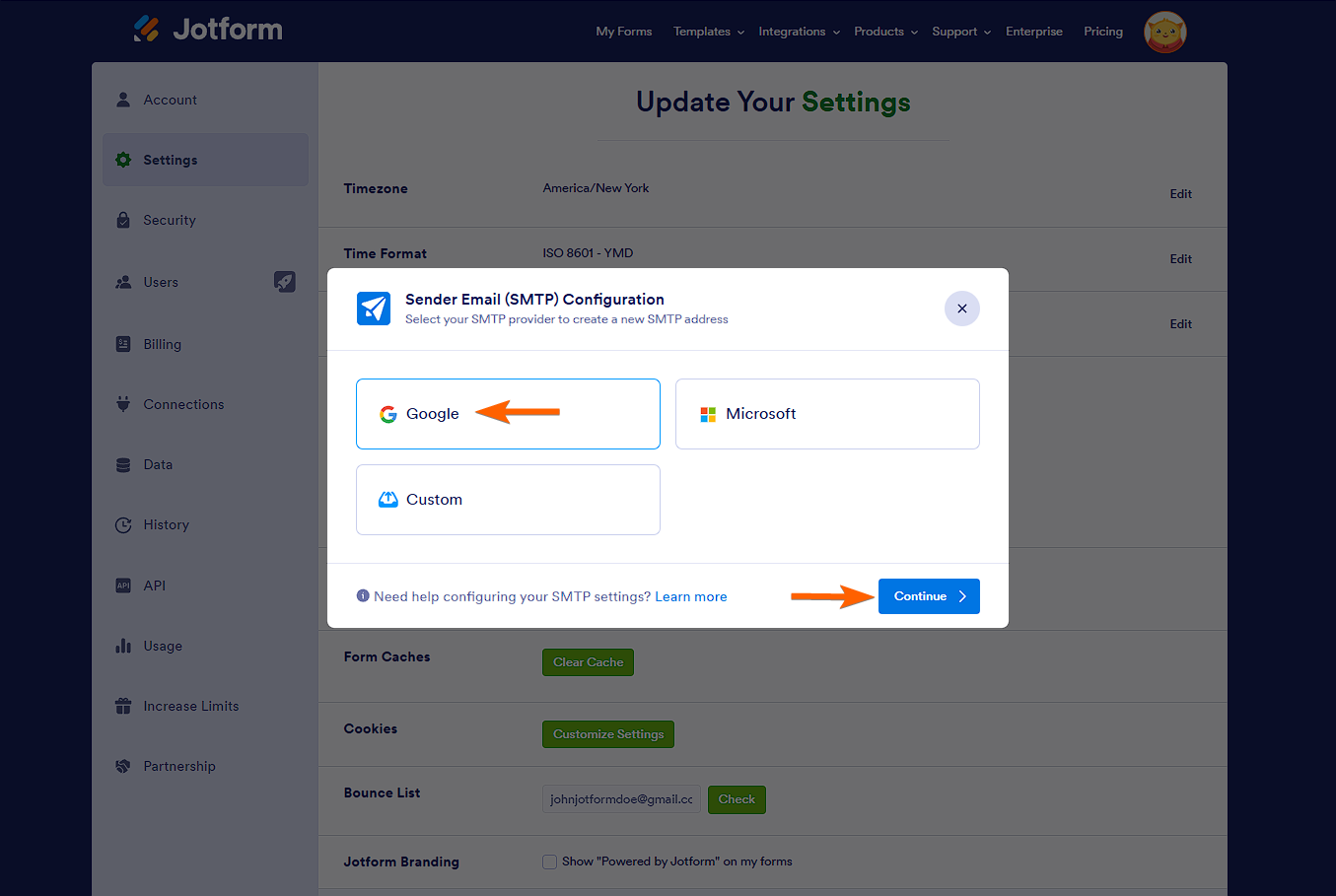Click the Billing icon in sidebar
This screenshot has height=896, width=1336.
point(123,344)
